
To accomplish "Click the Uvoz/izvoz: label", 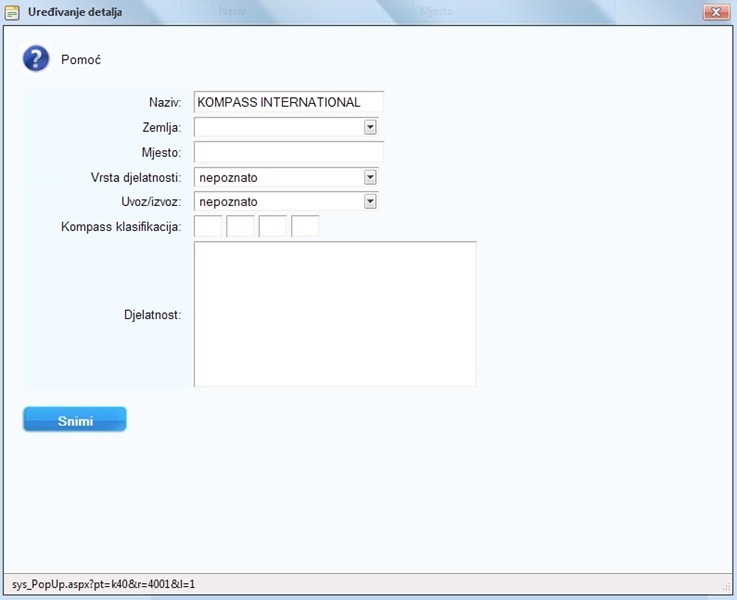I will click(x=151, y=202).
